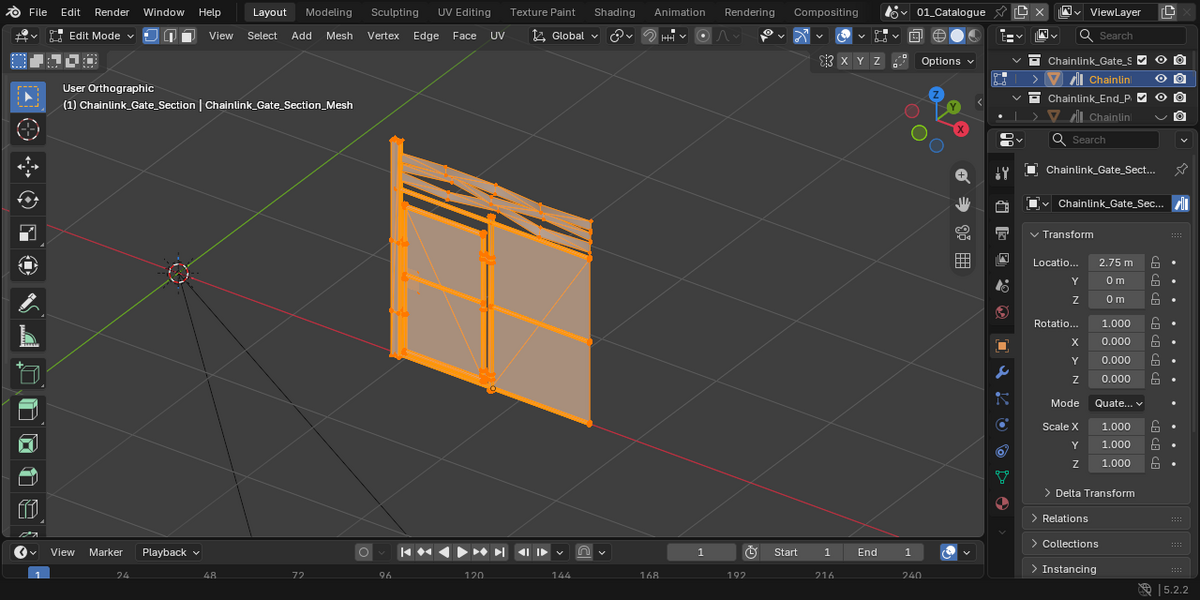The width and height of the screenshot is (1200, 600).
Task: Enable edge select mode
Action: click(x=170, y=35)
